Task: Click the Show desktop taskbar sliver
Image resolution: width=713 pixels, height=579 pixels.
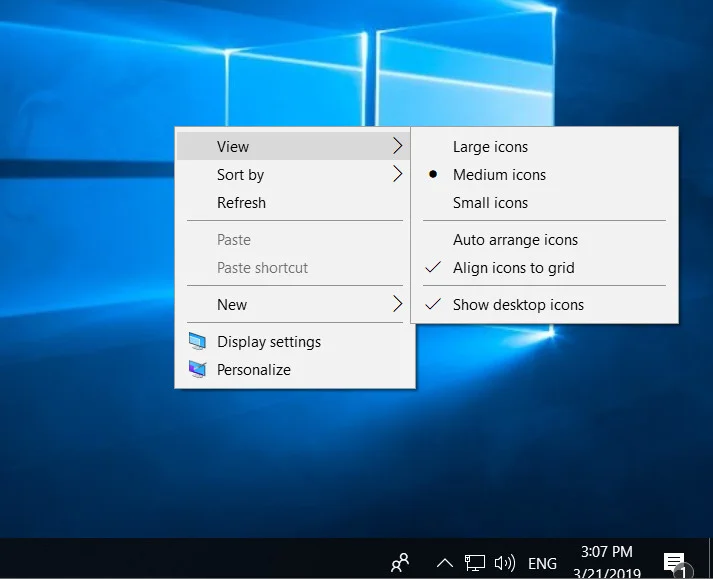Action: [709, 559]
